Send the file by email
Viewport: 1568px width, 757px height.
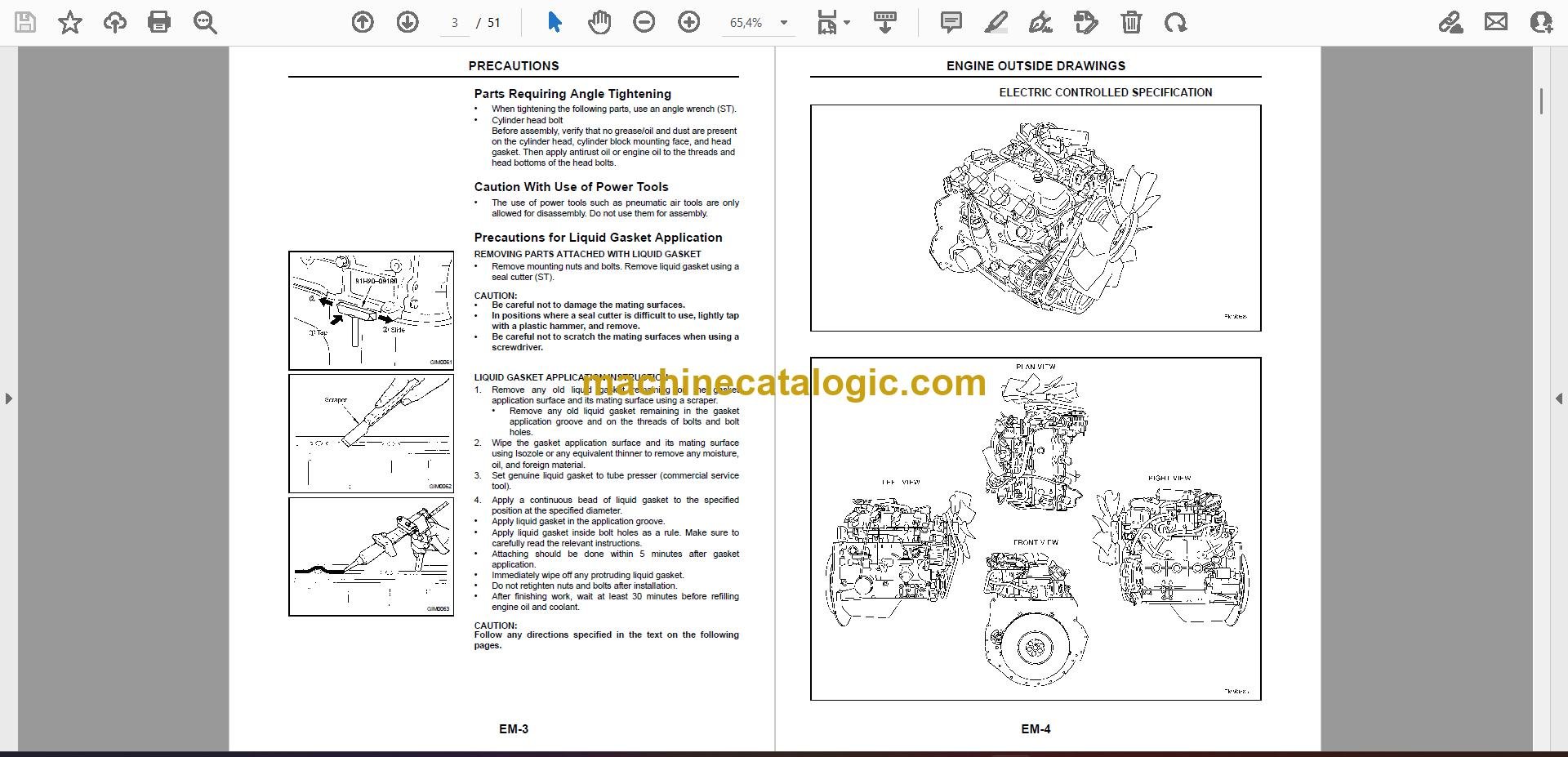pos(1496,23)
